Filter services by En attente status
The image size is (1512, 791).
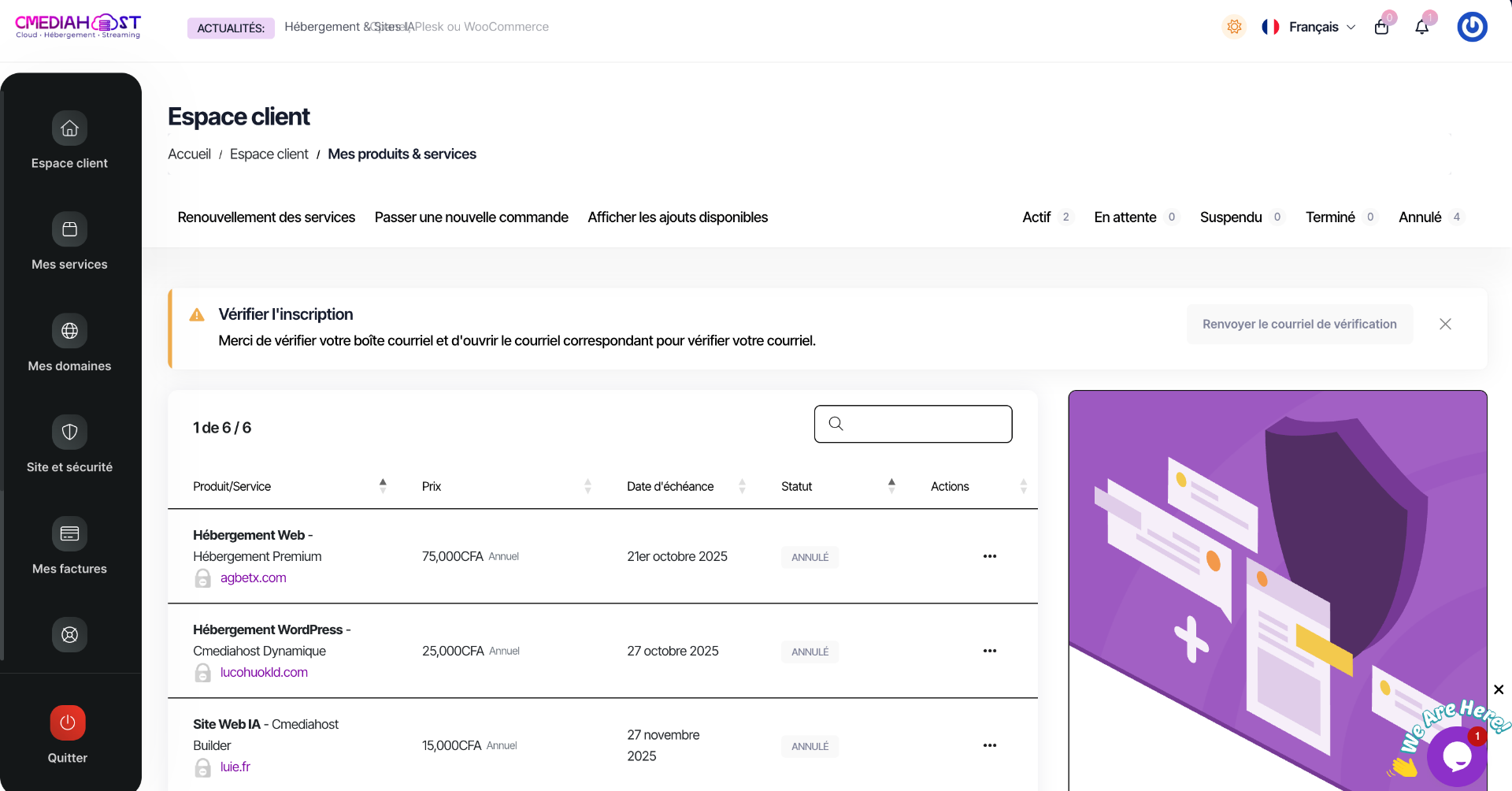pyautogui.click(x=1136, y=217)
